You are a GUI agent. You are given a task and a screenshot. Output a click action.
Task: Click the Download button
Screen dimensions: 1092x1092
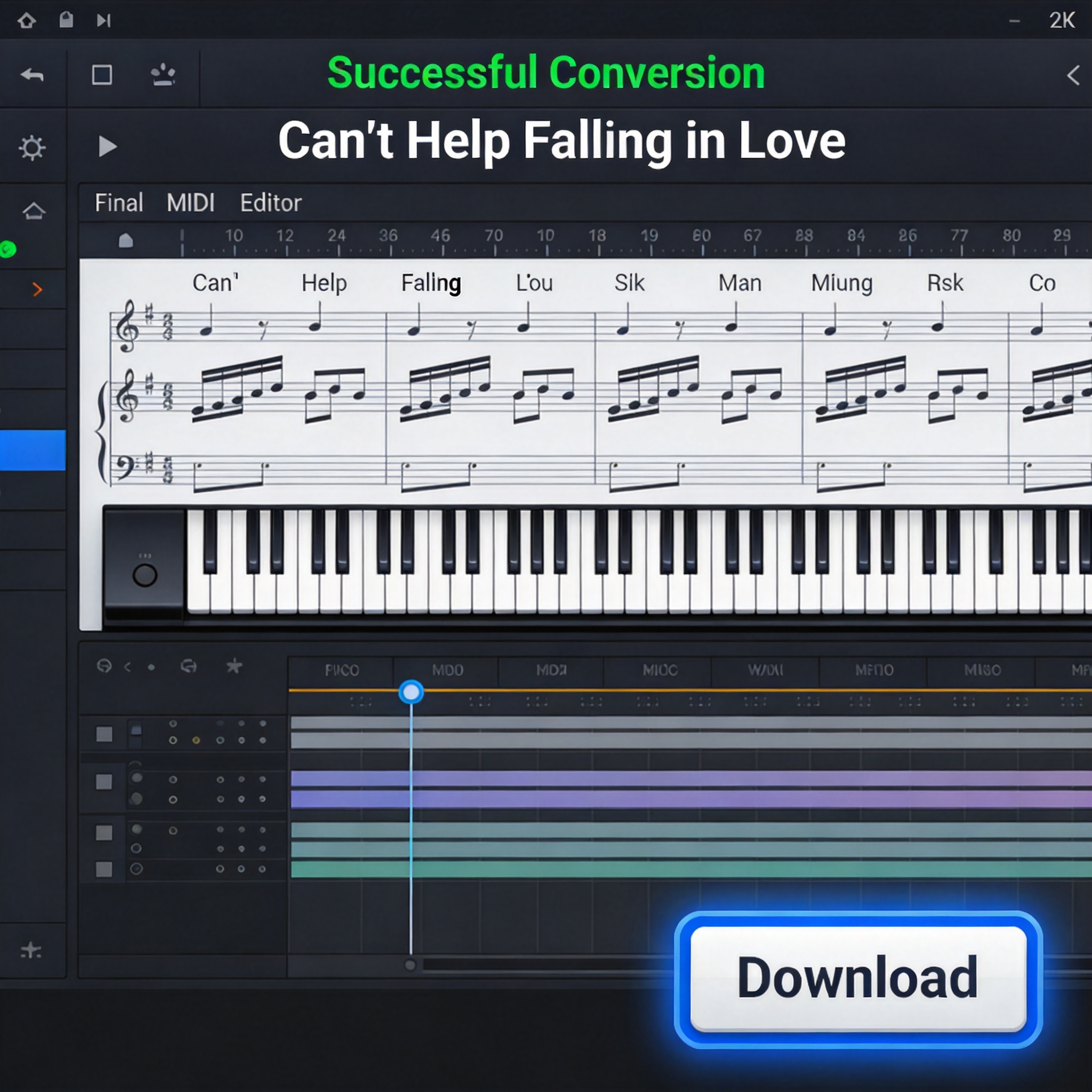click(x=858, y=979)
